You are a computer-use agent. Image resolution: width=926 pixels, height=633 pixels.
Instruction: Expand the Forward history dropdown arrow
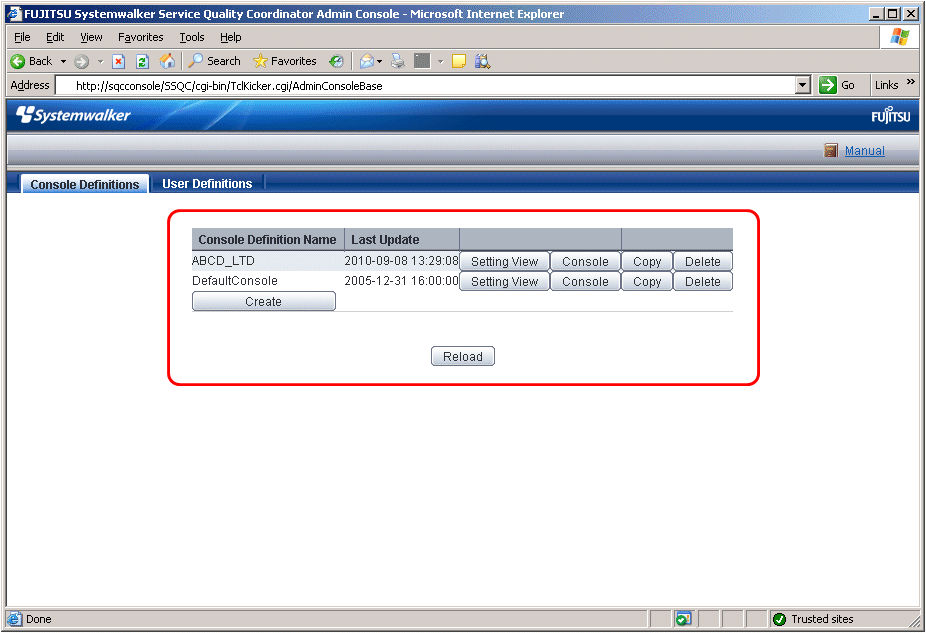click(100, 61)
